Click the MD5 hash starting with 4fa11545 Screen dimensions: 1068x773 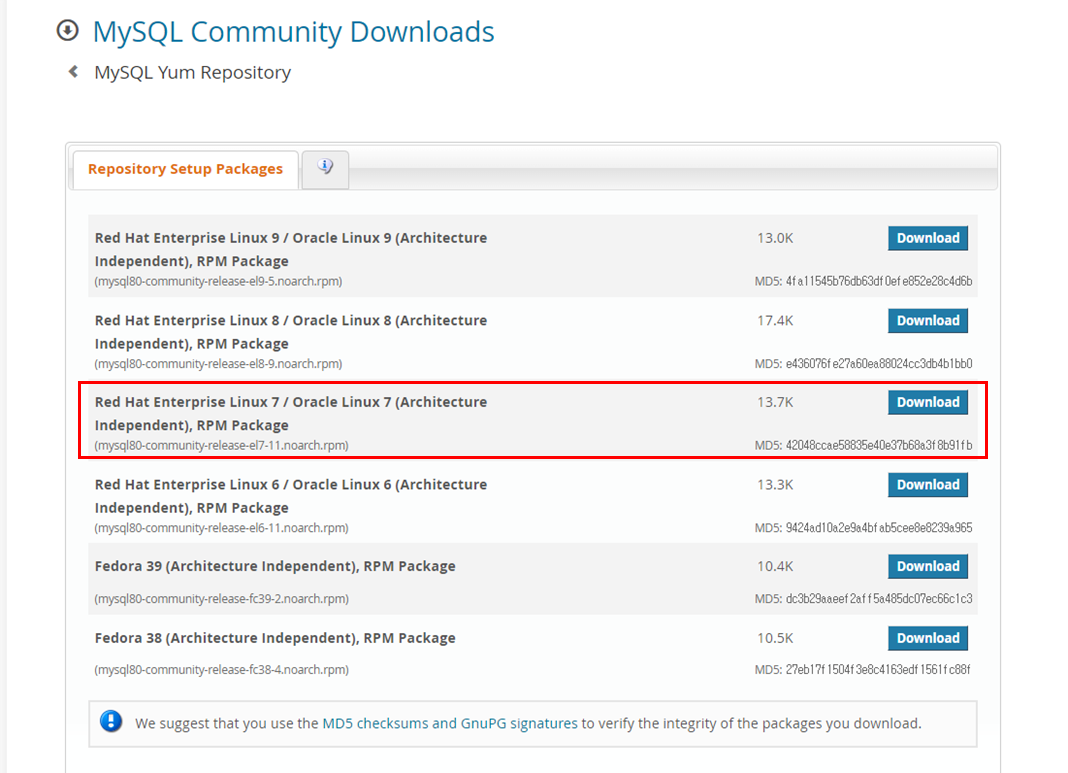point(879,281)
